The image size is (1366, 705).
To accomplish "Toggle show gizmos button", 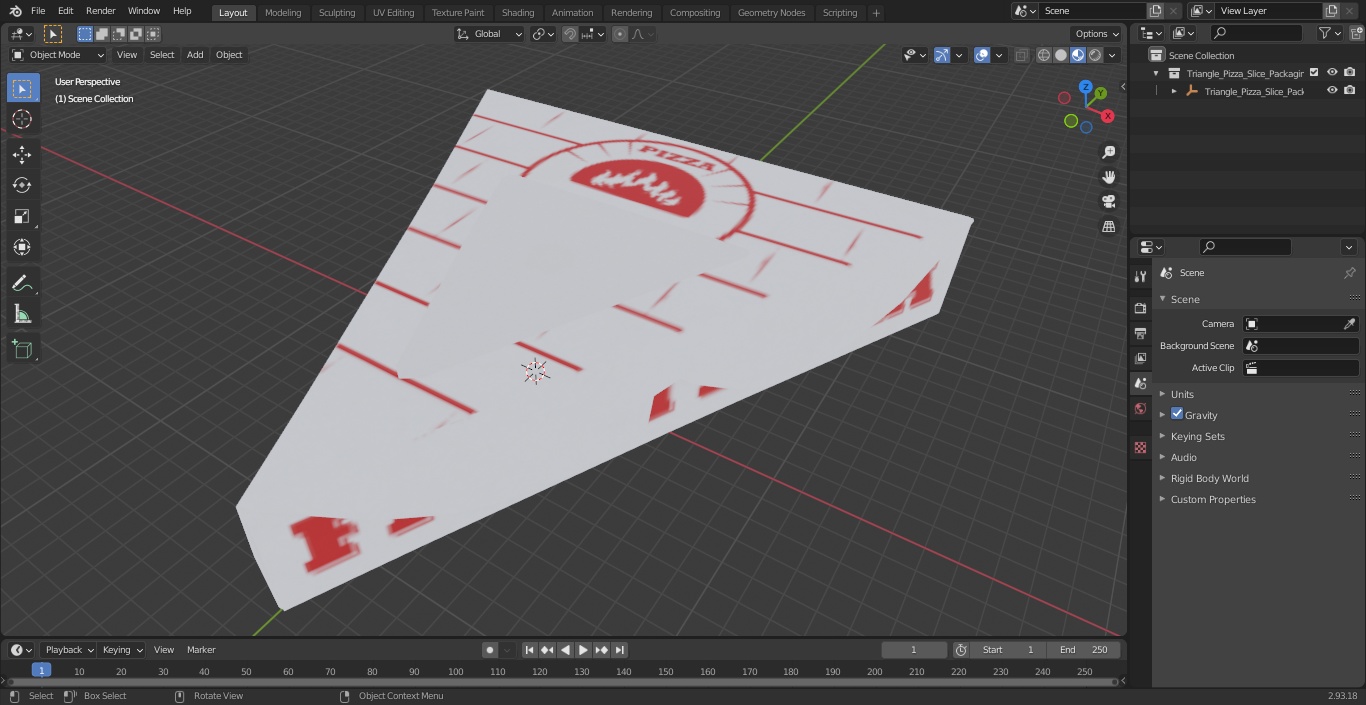I will (942, 55).
